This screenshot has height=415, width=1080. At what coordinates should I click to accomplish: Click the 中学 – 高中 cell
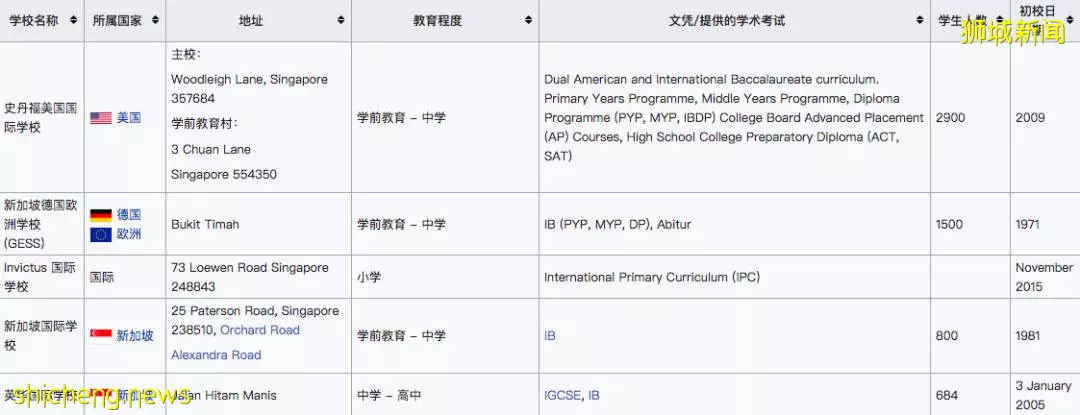tap(389, 396)
